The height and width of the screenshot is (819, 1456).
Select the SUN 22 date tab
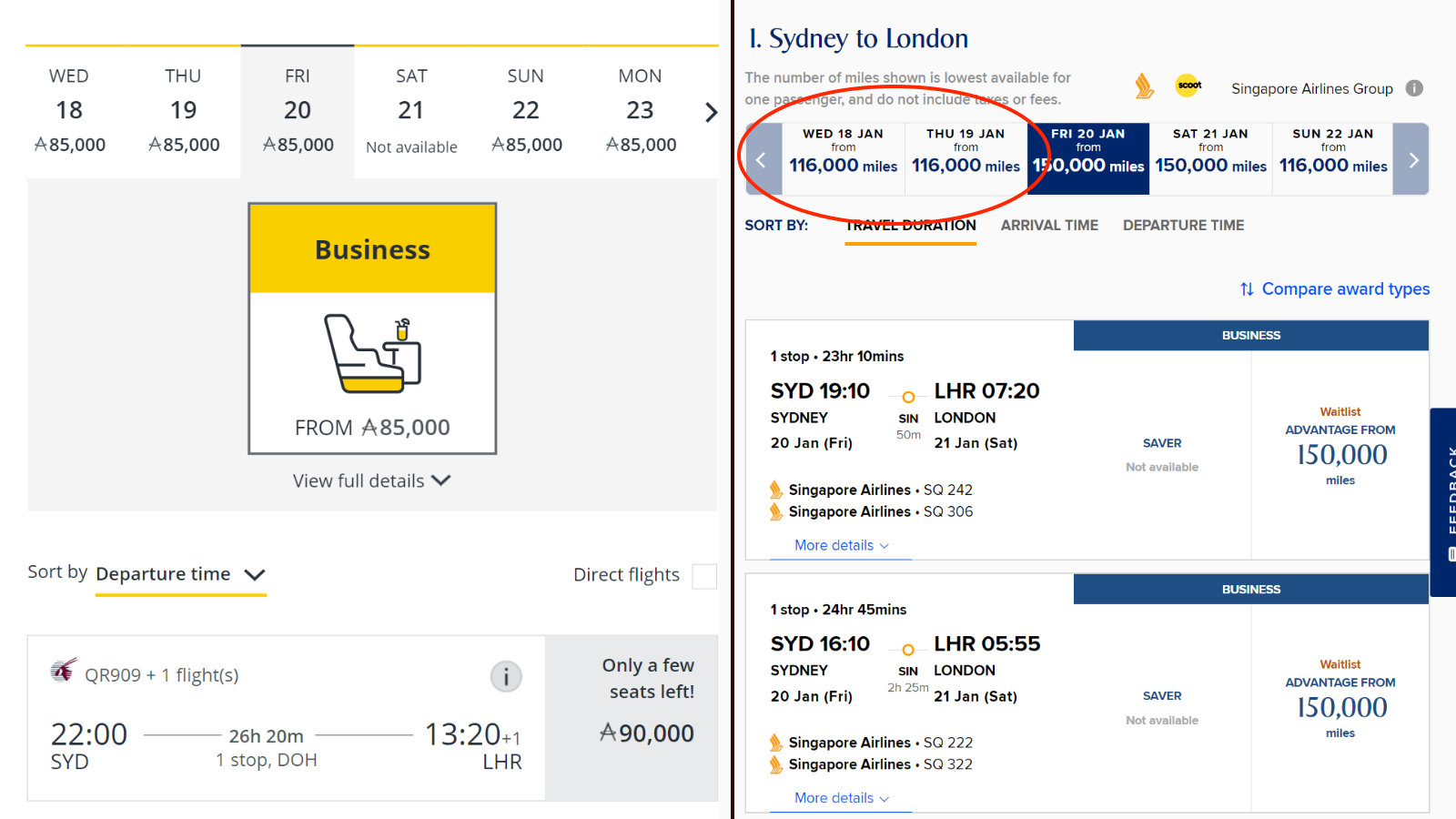click(x=526, y=111)
